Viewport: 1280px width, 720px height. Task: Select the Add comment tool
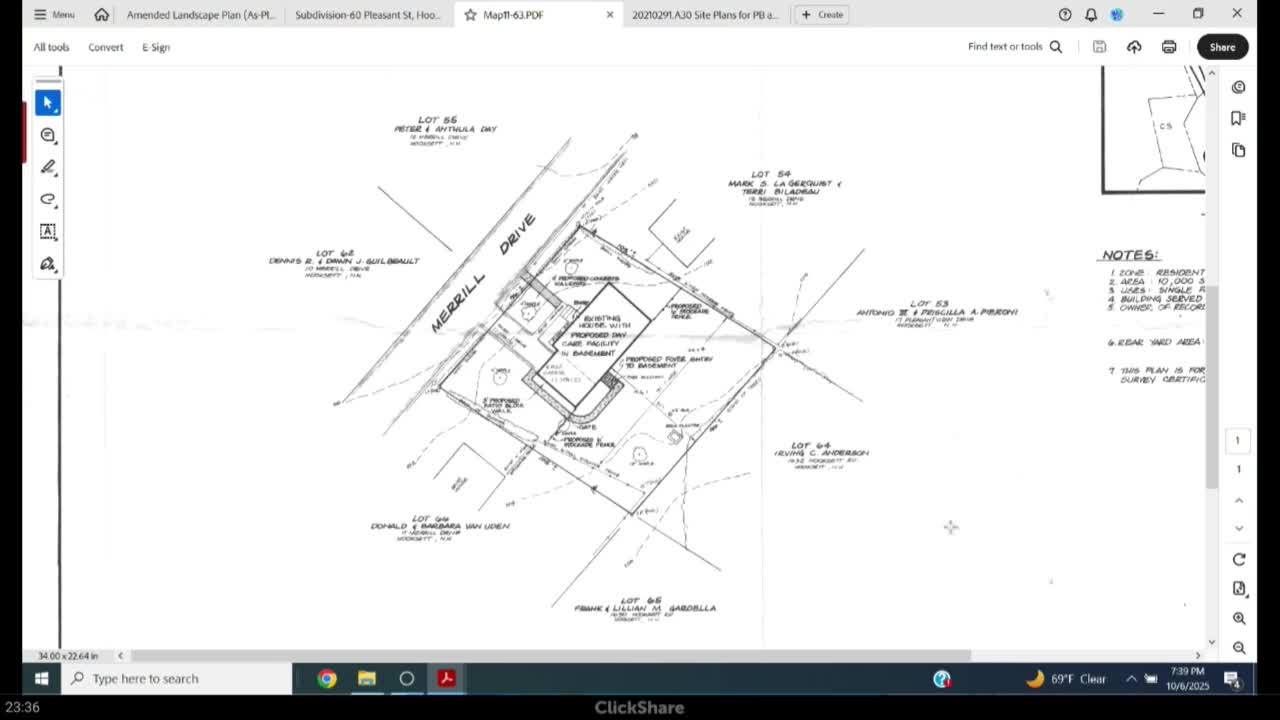point(48,135)
